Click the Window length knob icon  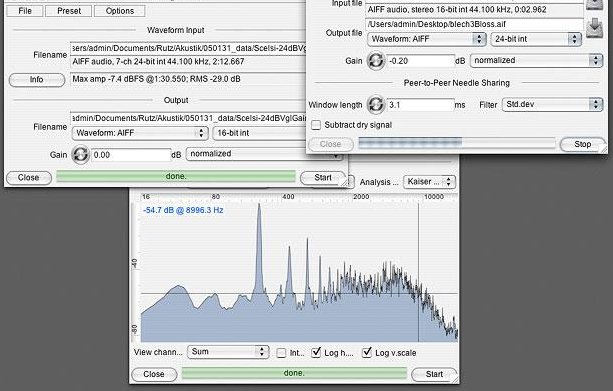tap(376, 104)
